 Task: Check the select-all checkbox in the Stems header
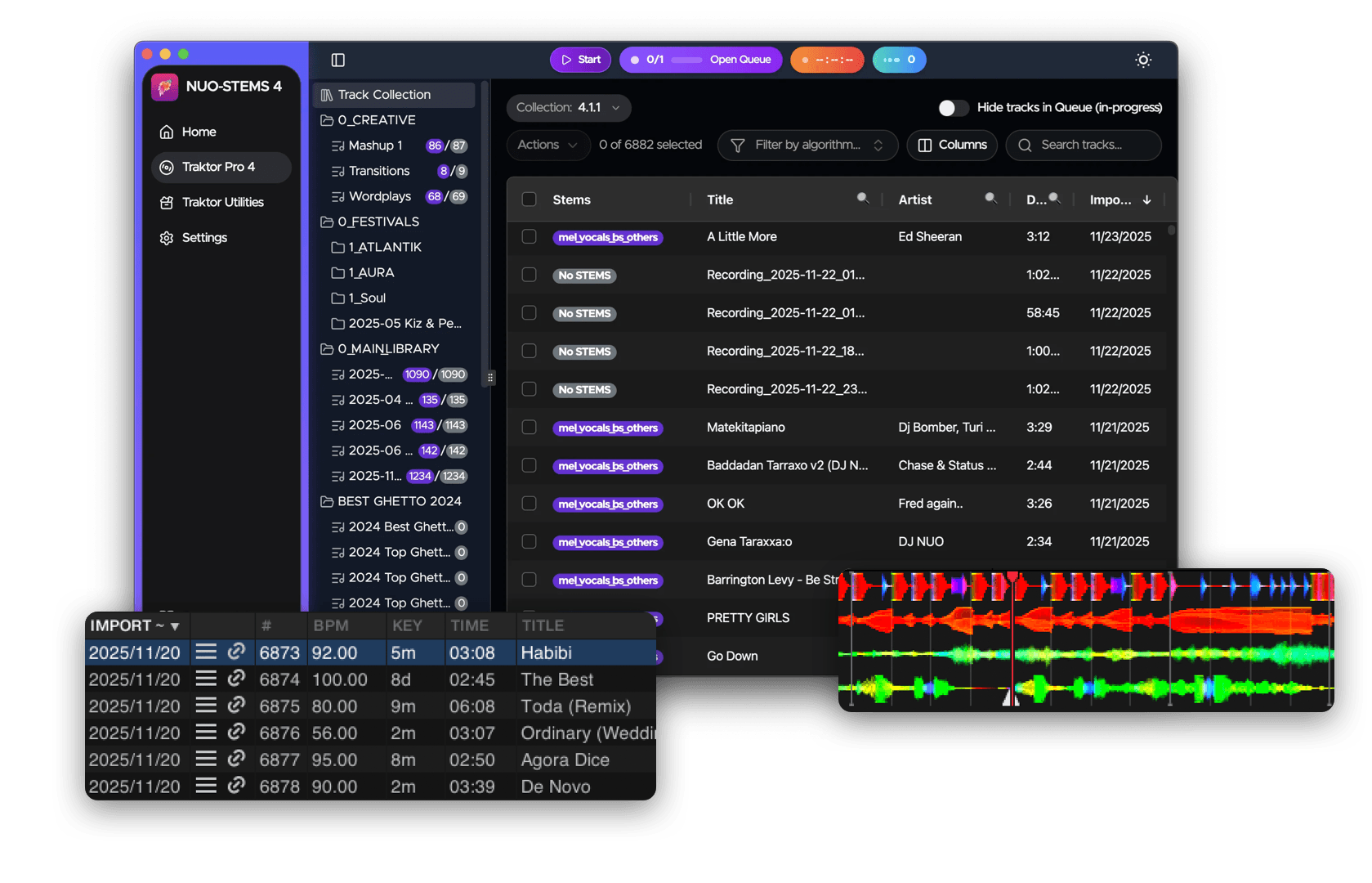click(529, 199)
